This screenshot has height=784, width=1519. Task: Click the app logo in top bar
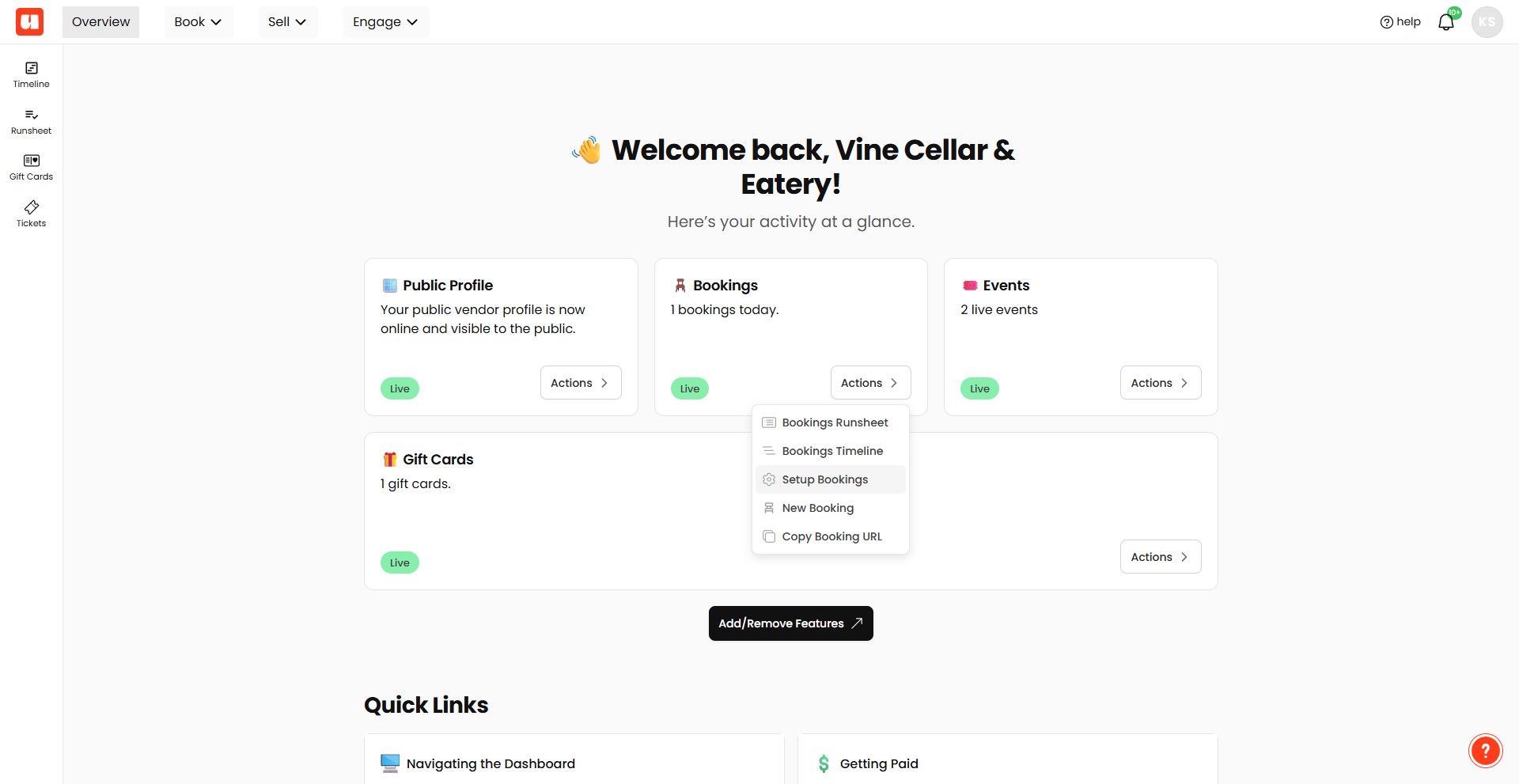[x=30, y=22]
